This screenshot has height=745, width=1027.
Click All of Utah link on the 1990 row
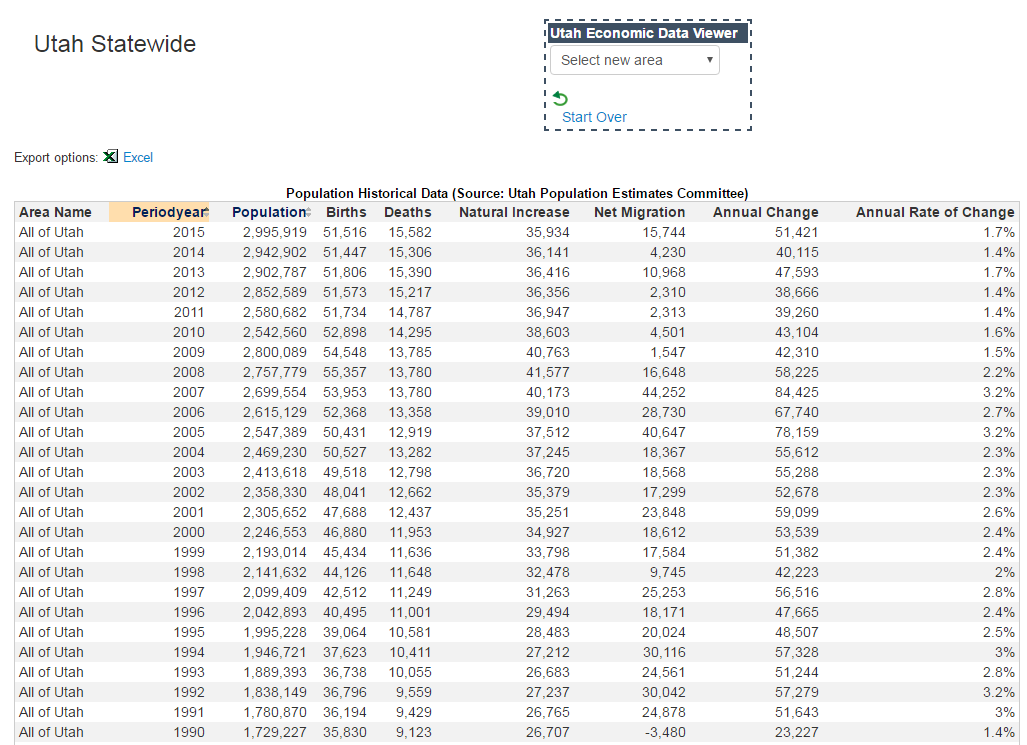(x=51, y=732)
